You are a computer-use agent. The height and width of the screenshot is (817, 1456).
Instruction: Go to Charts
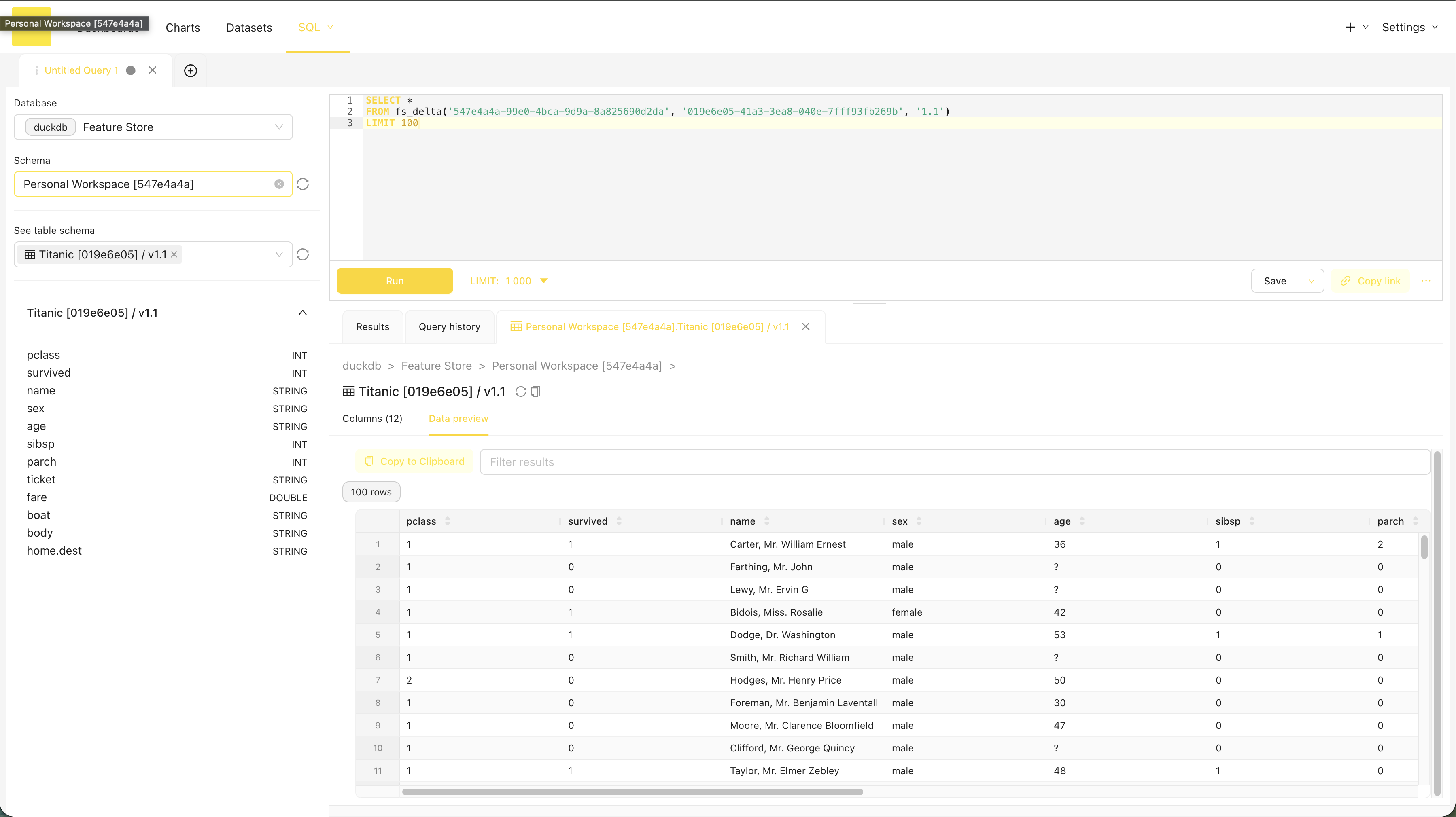[x=183, y=28]
